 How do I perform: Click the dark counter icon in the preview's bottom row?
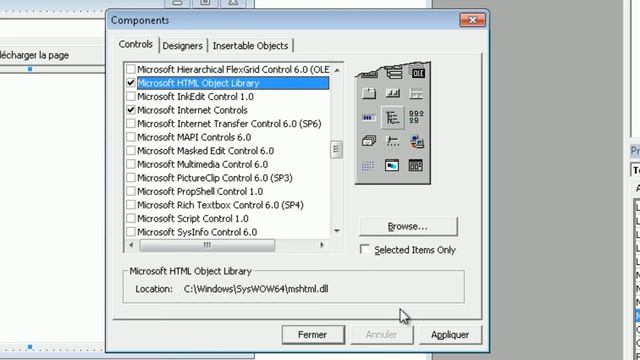416,165
